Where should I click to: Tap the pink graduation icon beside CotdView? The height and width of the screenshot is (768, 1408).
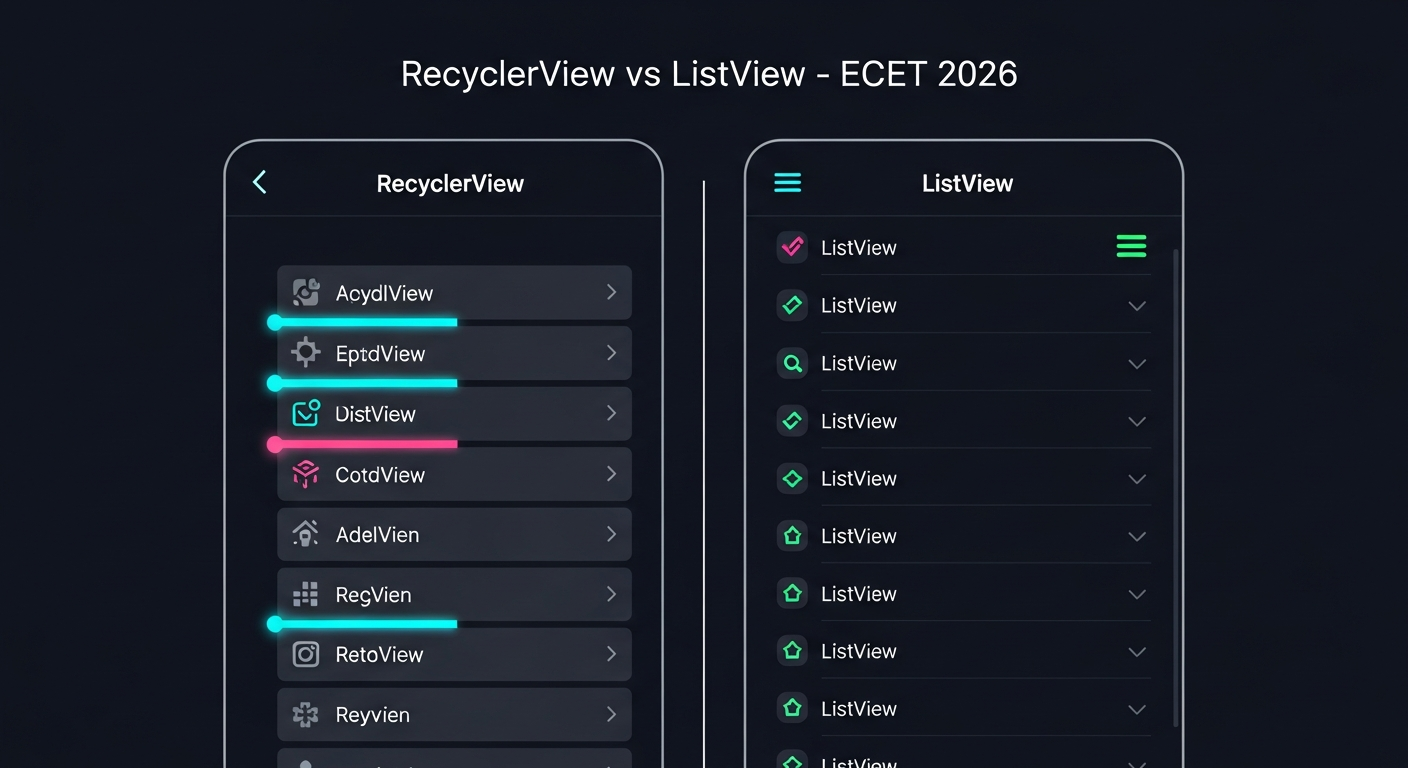(305, 474)
